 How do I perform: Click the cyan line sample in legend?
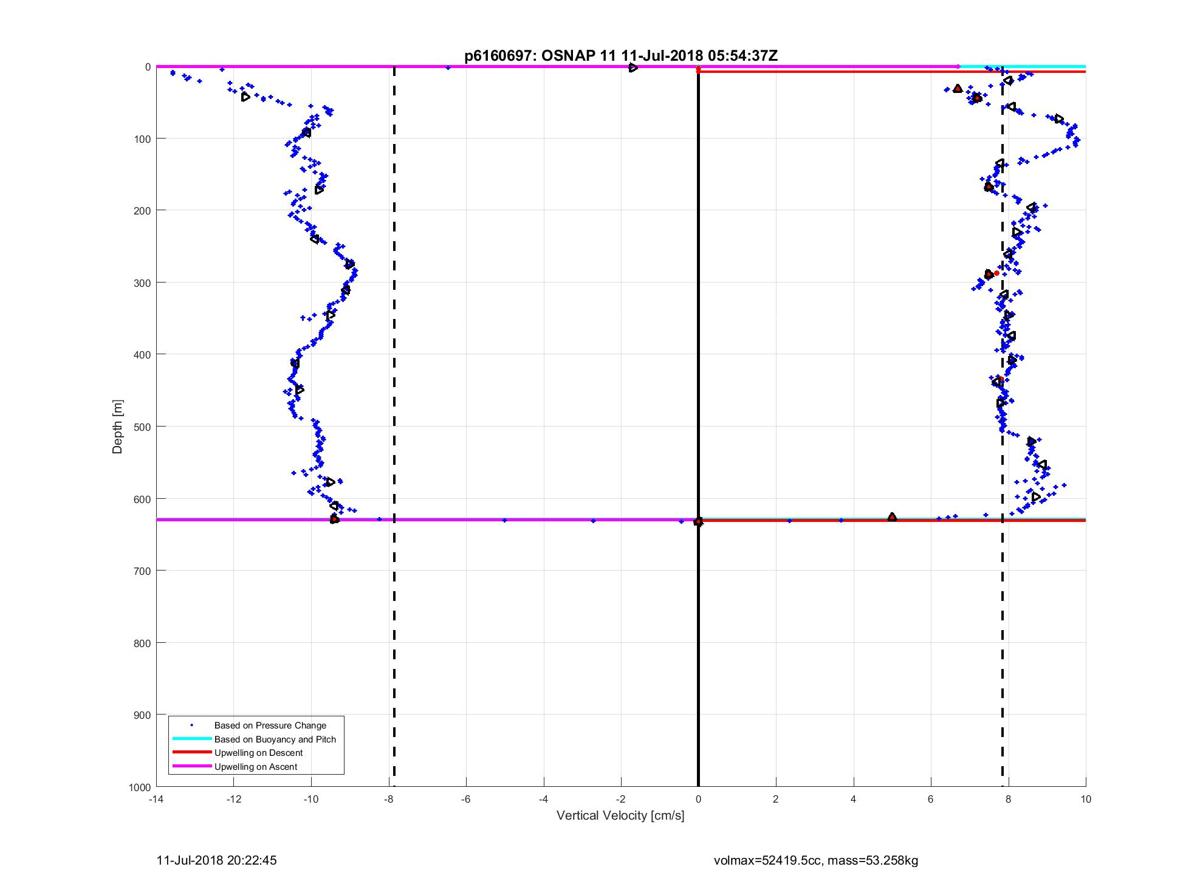click(190, 739)
